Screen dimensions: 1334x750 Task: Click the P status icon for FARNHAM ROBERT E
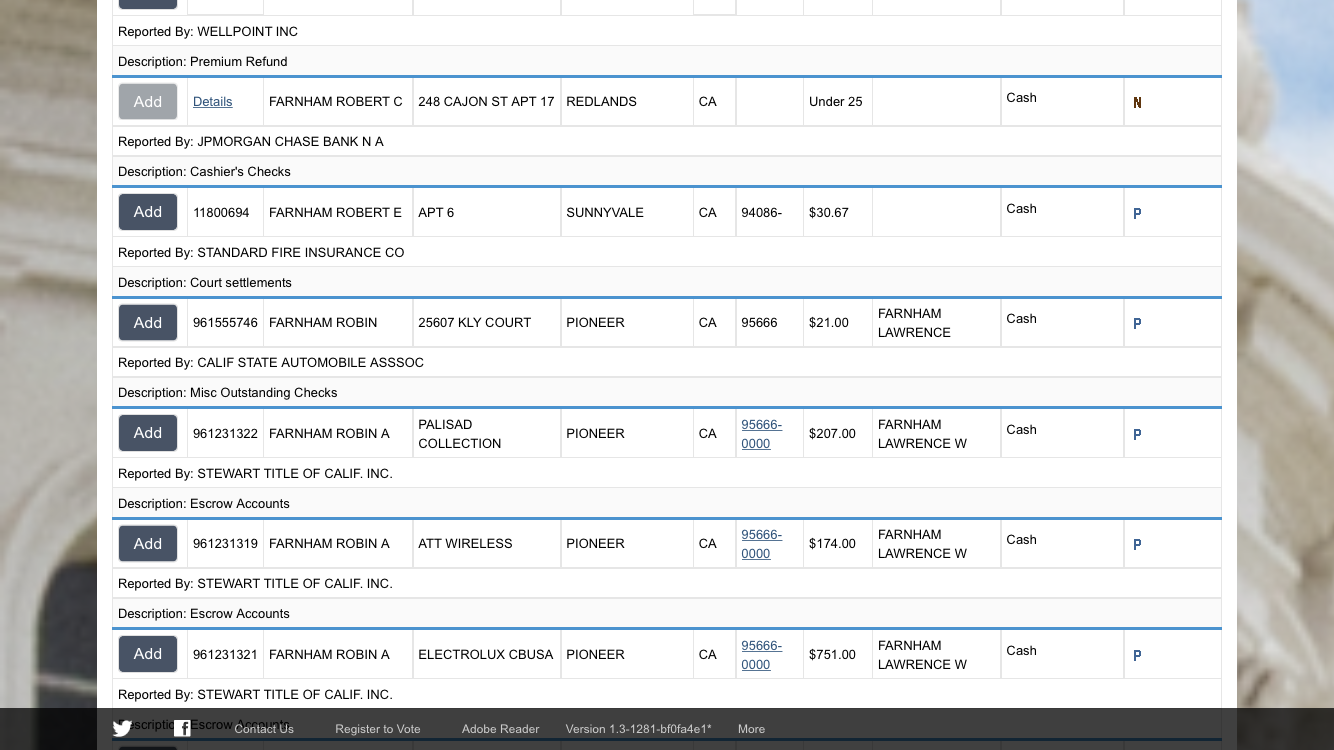tap(1137, 214)
